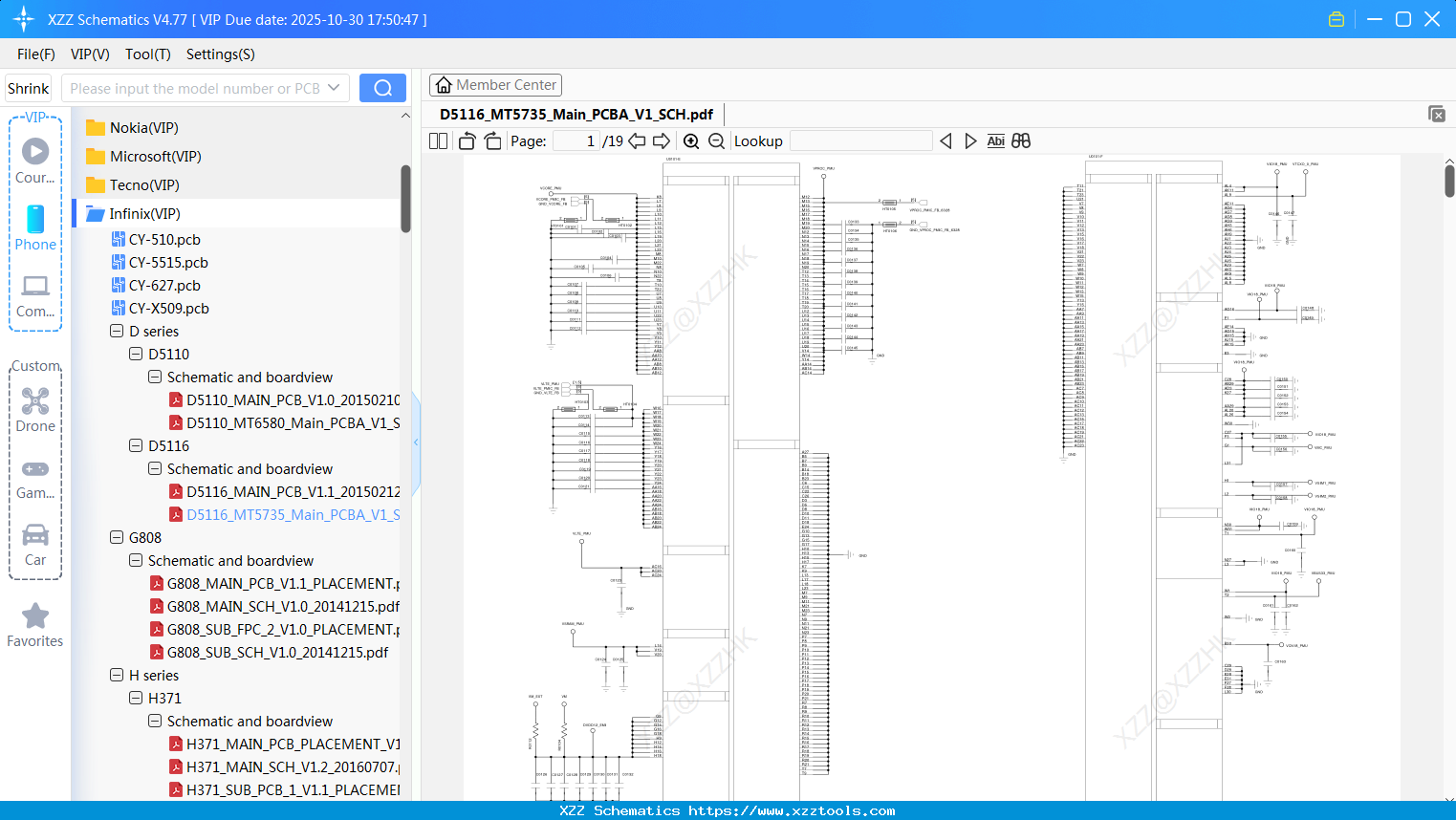Viewport: 1456px width, 820px height.
Task: Click the binoculars search icon
Action: [1021, 141]
